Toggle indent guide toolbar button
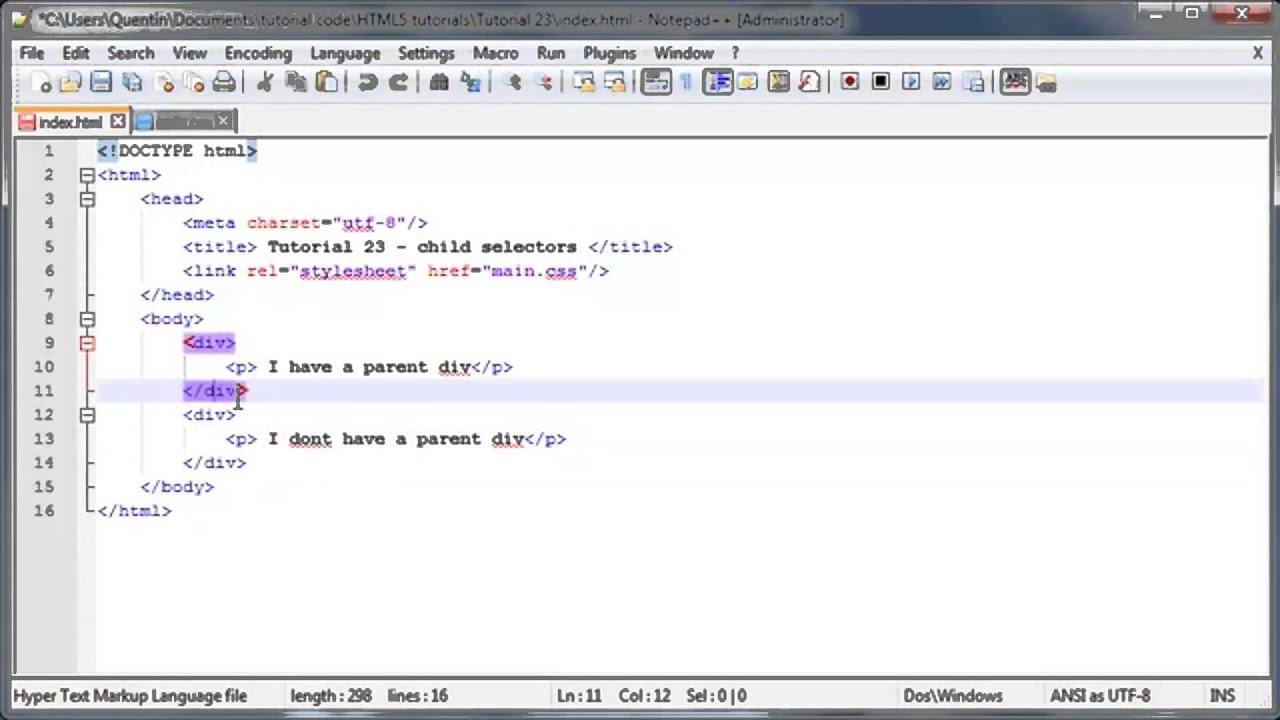1280x720 pixels. (x=718, y=83)
